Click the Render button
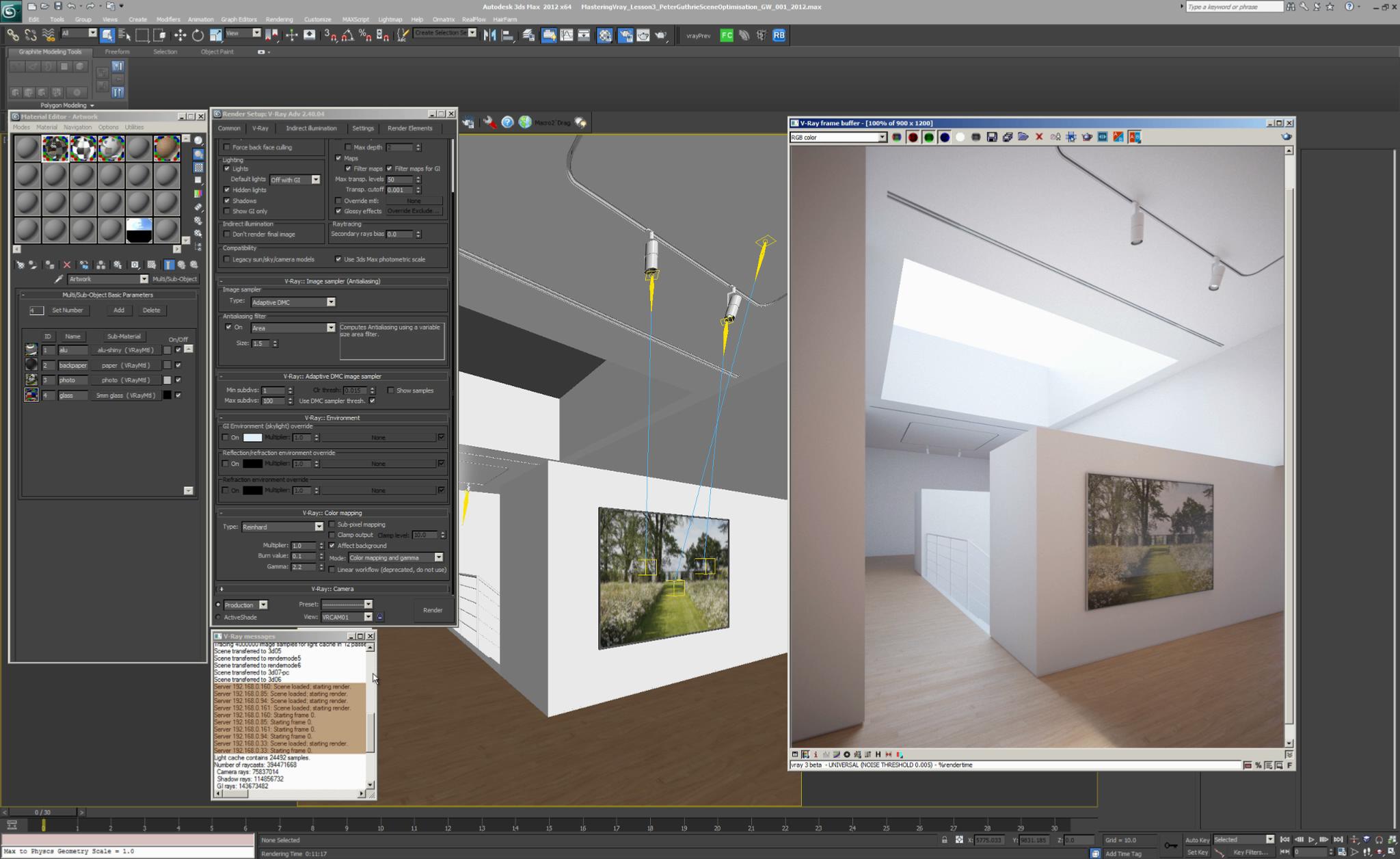The height and width of the screenshot is (859, 1400). click(x=433, y=610)
